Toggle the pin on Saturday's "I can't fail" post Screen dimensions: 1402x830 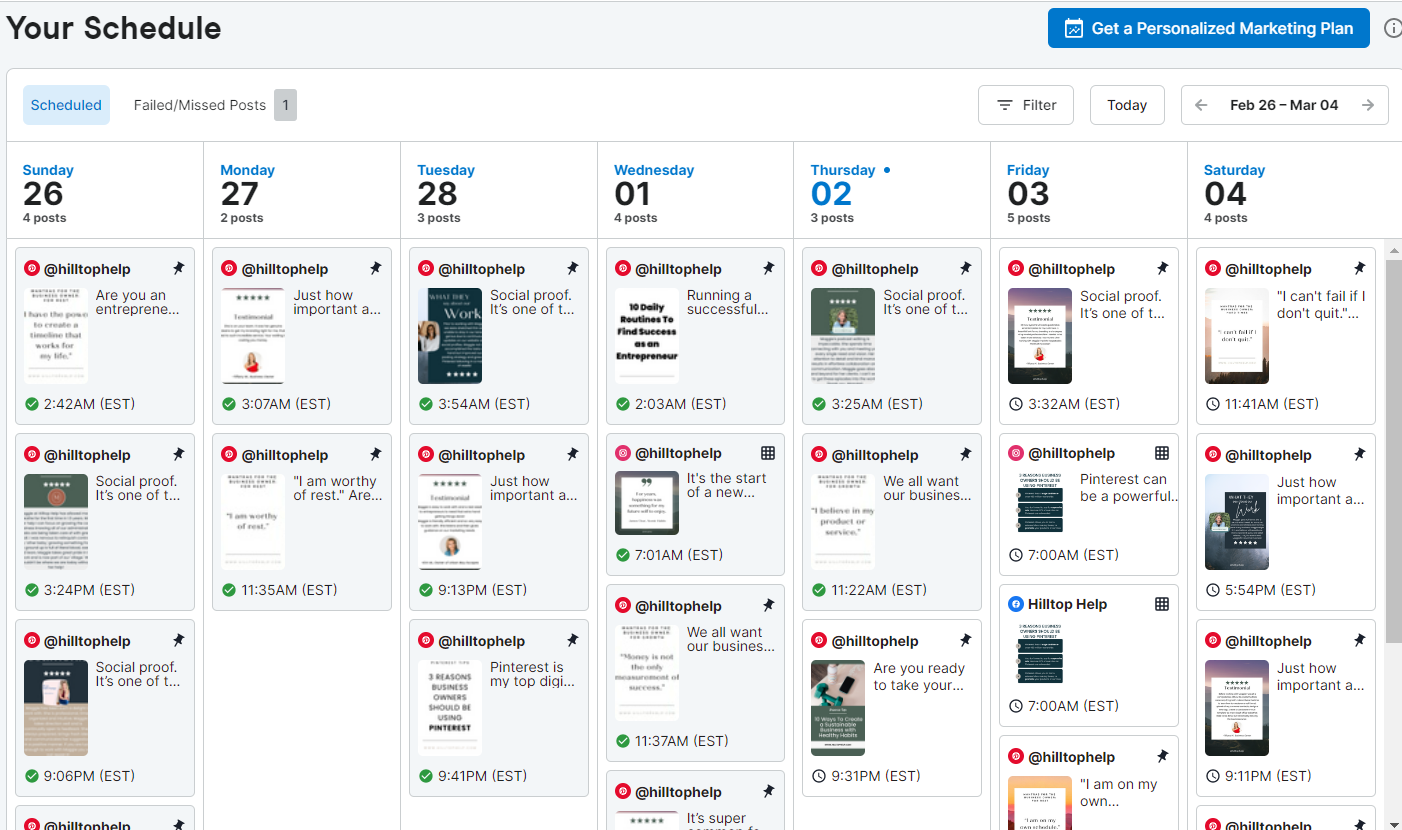[x=1359, y=267]
